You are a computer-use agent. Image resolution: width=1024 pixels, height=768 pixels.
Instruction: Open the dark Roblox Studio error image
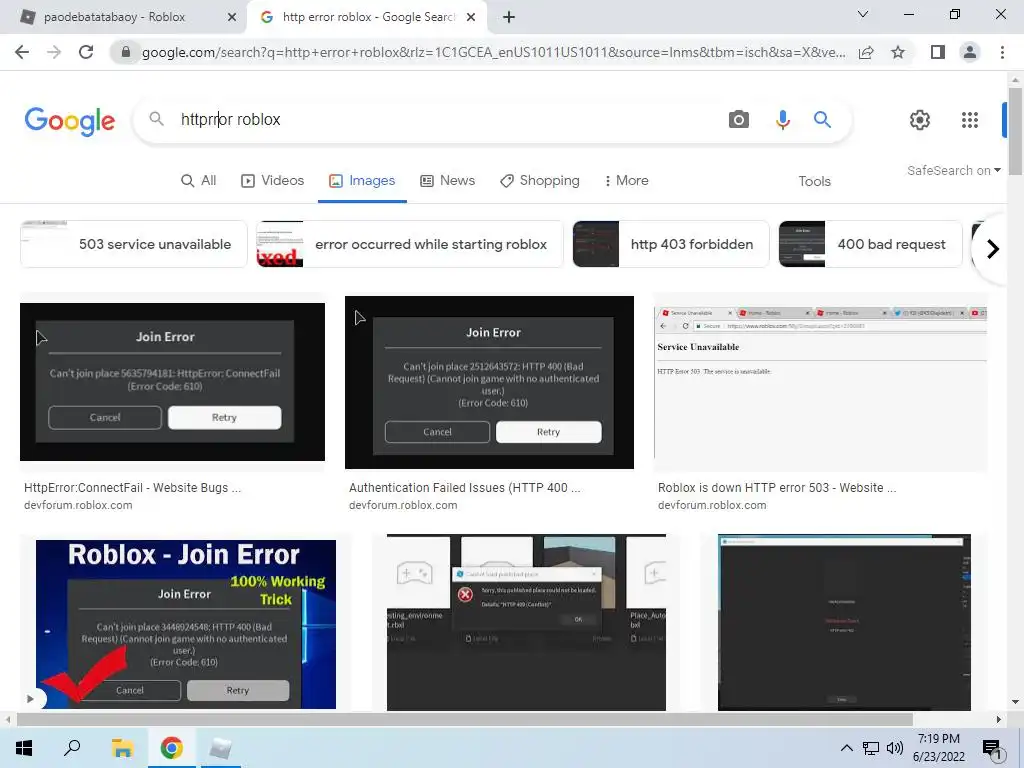pyautogui.click(x=844, y=622)
